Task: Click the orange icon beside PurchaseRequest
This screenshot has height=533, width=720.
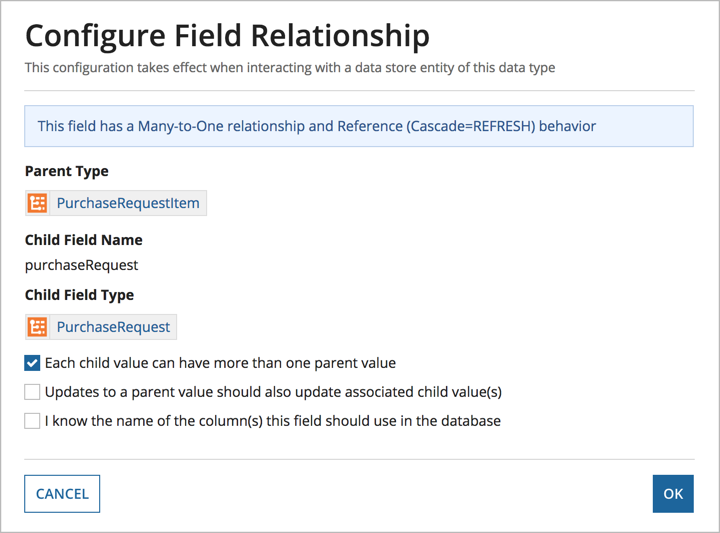Action: pos(38,326)
